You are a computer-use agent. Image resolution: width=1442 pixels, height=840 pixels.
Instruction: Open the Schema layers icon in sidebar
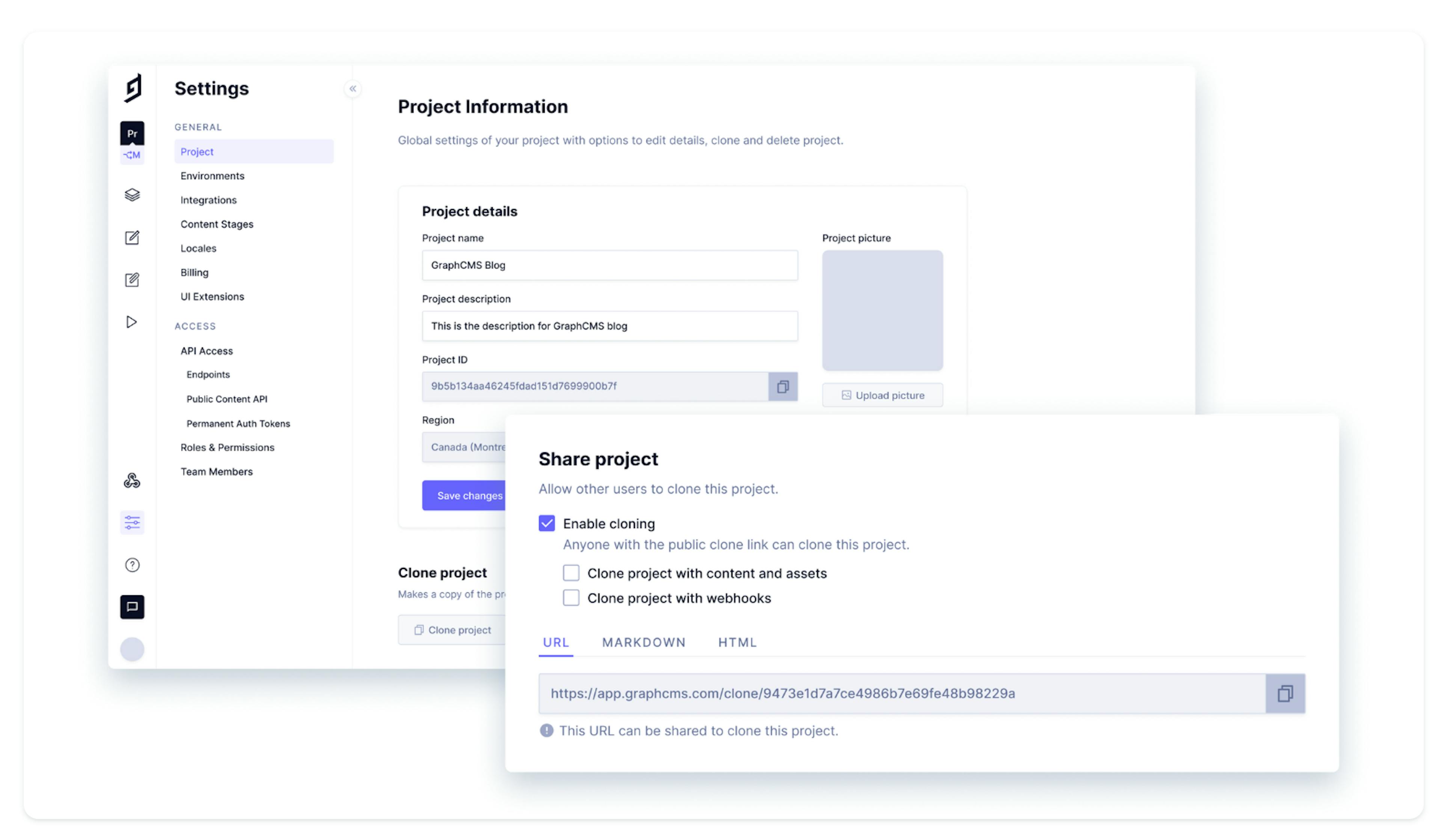click(x=132, y=195)
